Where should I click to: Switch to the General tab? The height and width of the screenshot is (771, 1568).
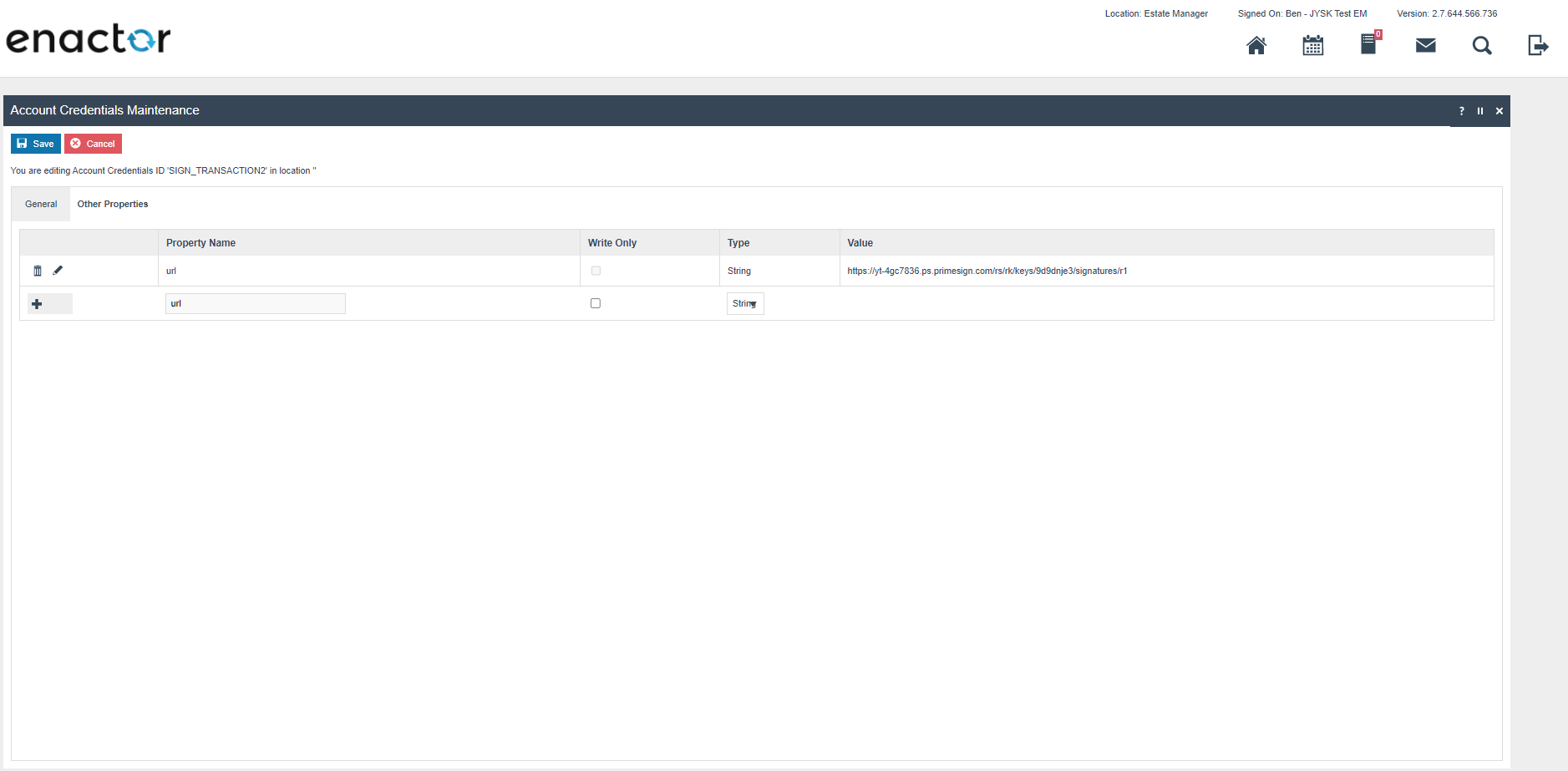coord(41,204)
